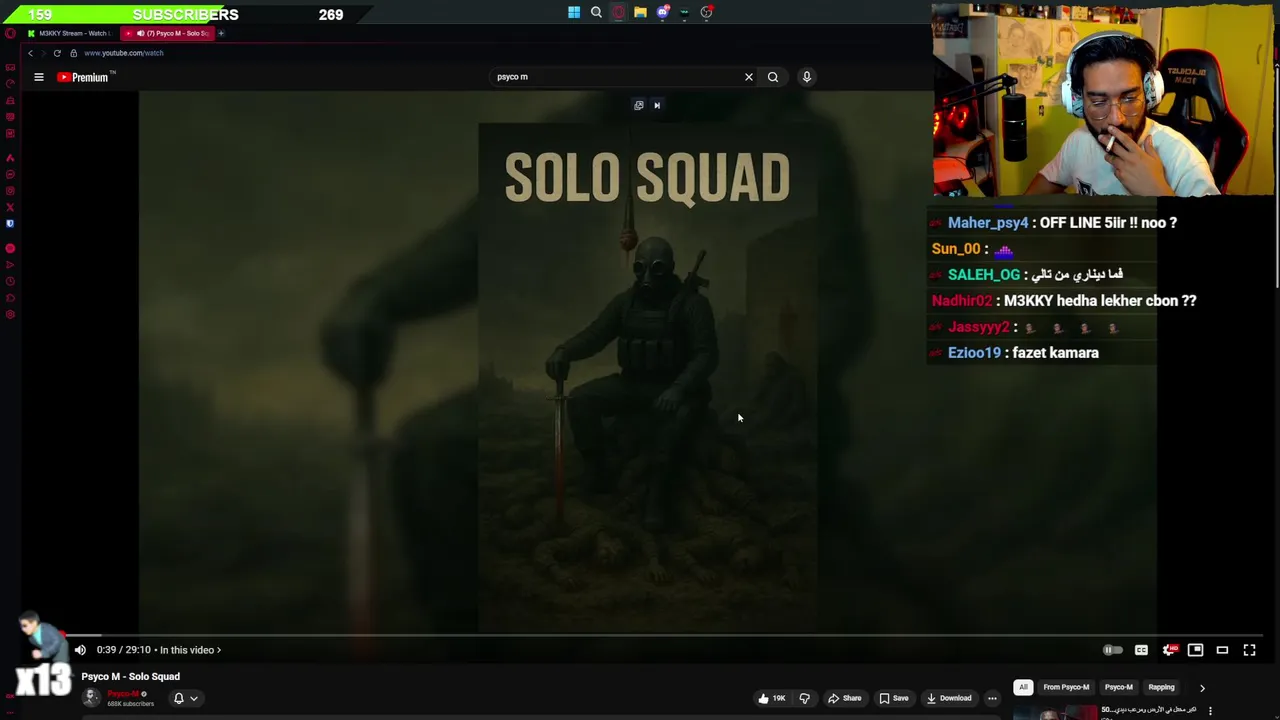Open Bitwarden extension in sidebar
1280x720 pixels.
10,224
